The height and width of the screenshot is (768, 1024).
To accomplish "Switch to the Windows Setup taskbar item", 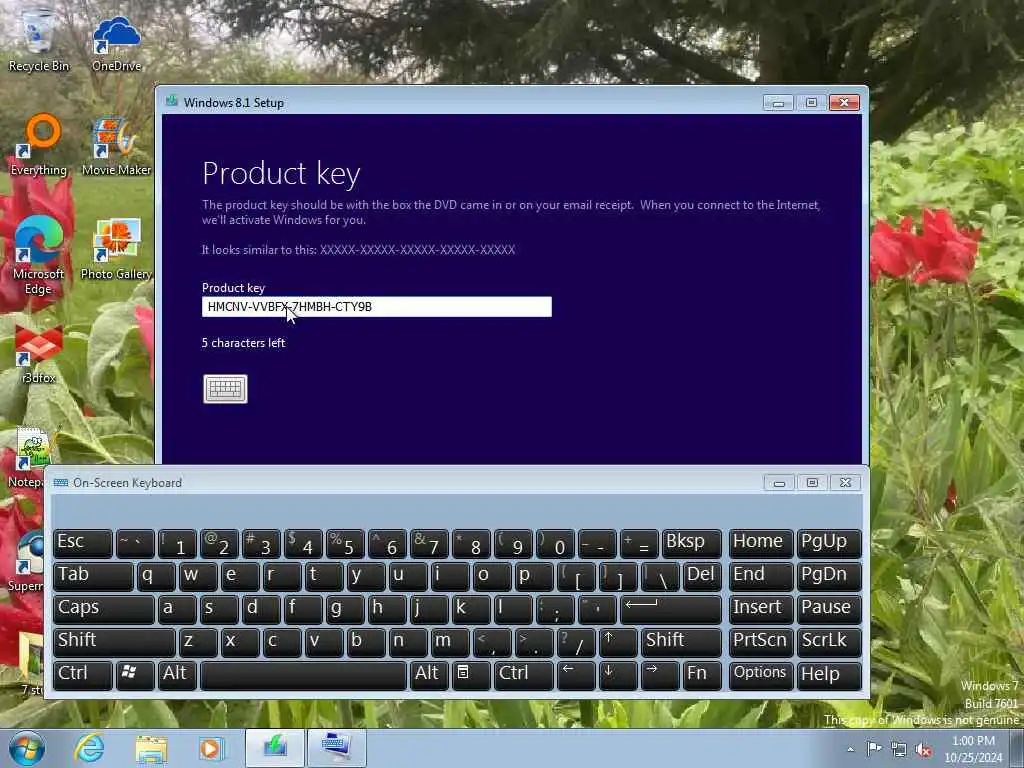I will coord(275,748).
